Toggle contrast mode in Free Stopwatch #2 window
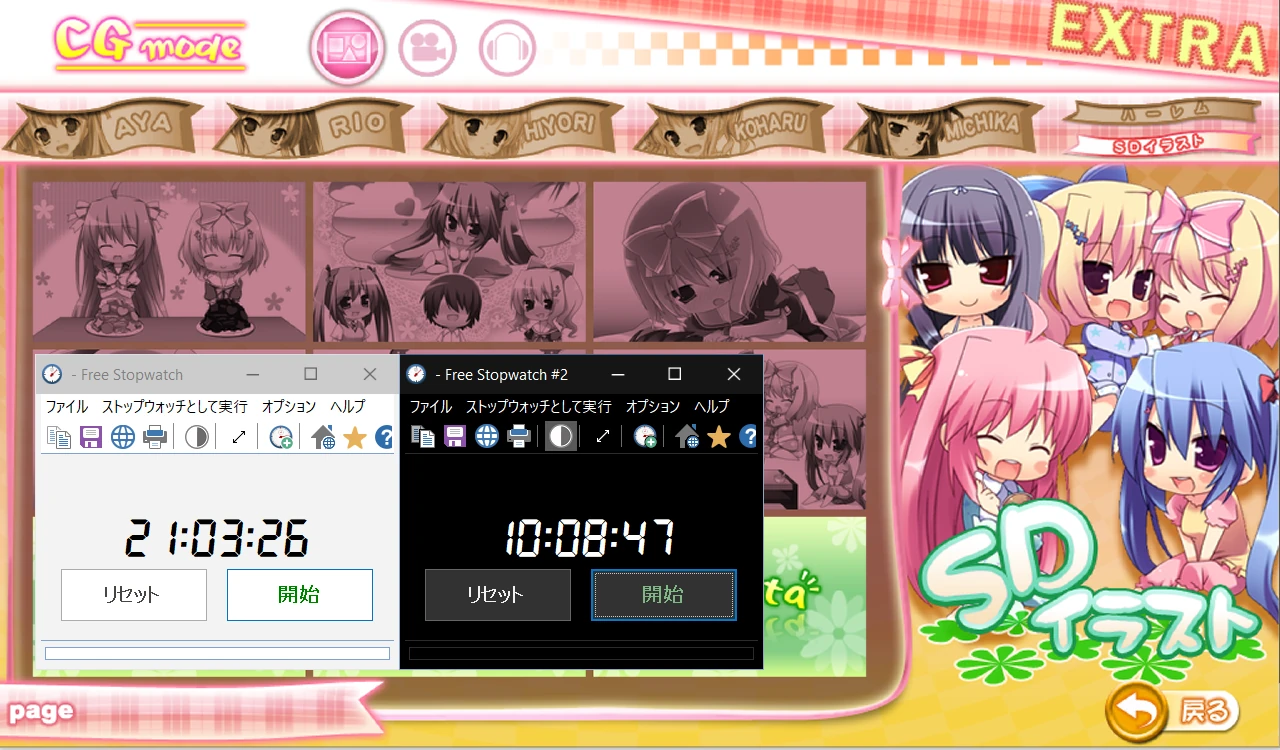Image resolution: width=1280 pixels, height=750 pixels. point(561,436)
